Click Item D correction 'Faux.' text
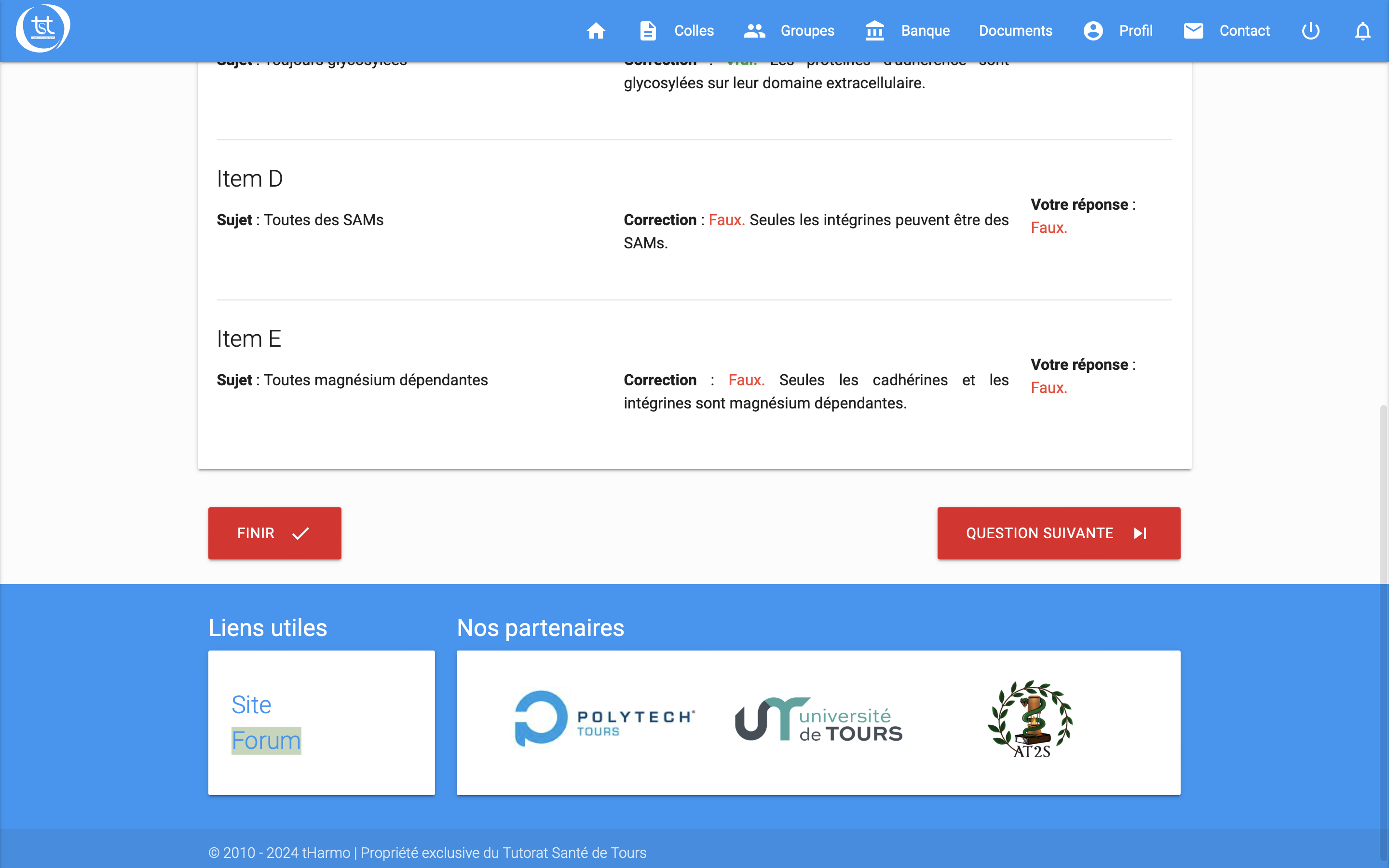Viewport: 1389px width, 868px height. [727, 220]
